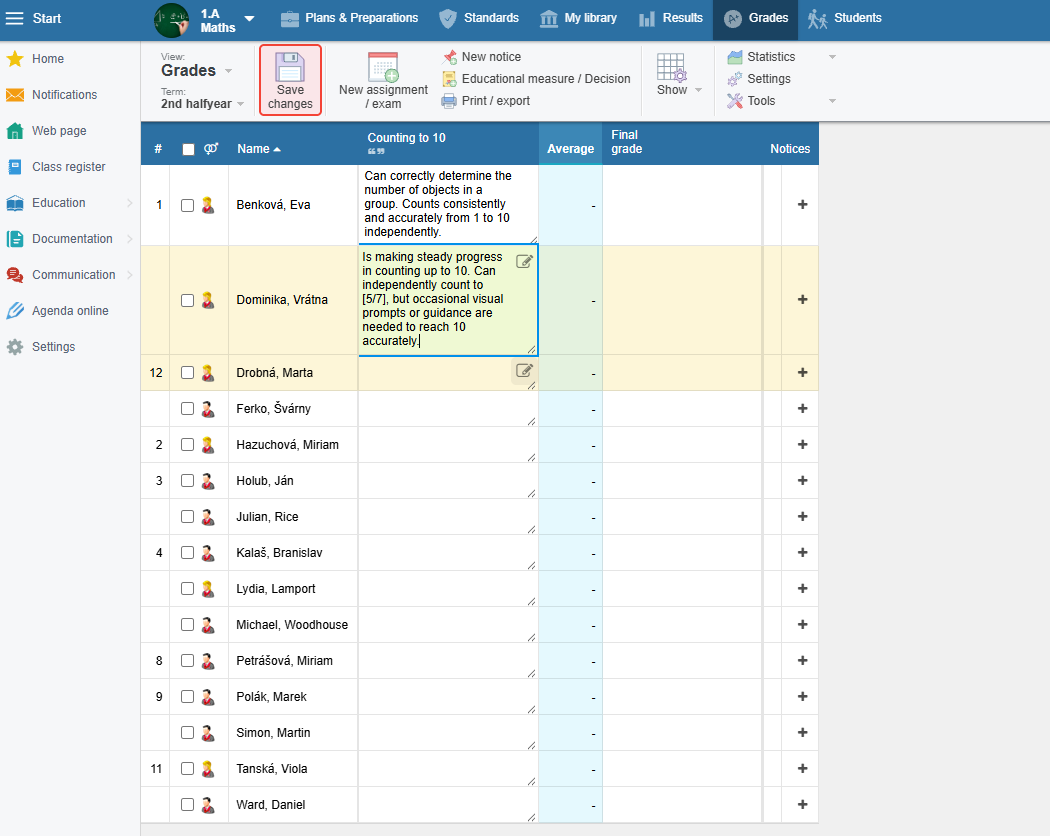Click the Communication chat bubbles icon
Viewport: 1050px width, 836px height.
15,275
